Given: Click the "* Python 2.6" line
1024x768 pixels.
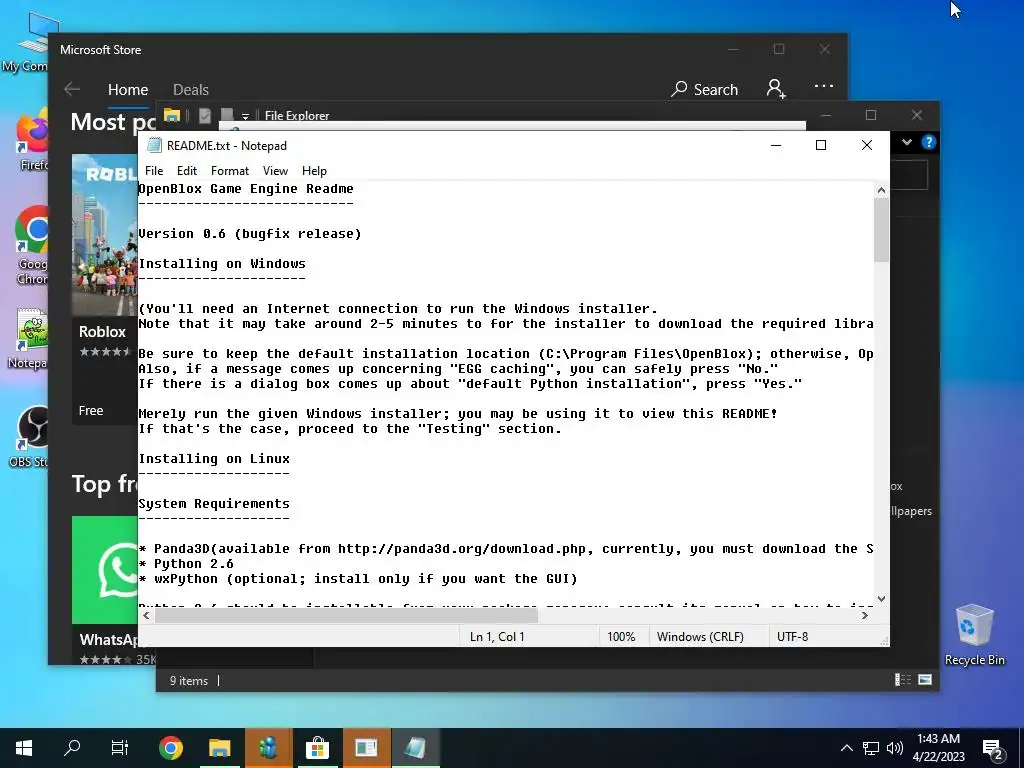Looking at the screenshot, I should 186,564.
